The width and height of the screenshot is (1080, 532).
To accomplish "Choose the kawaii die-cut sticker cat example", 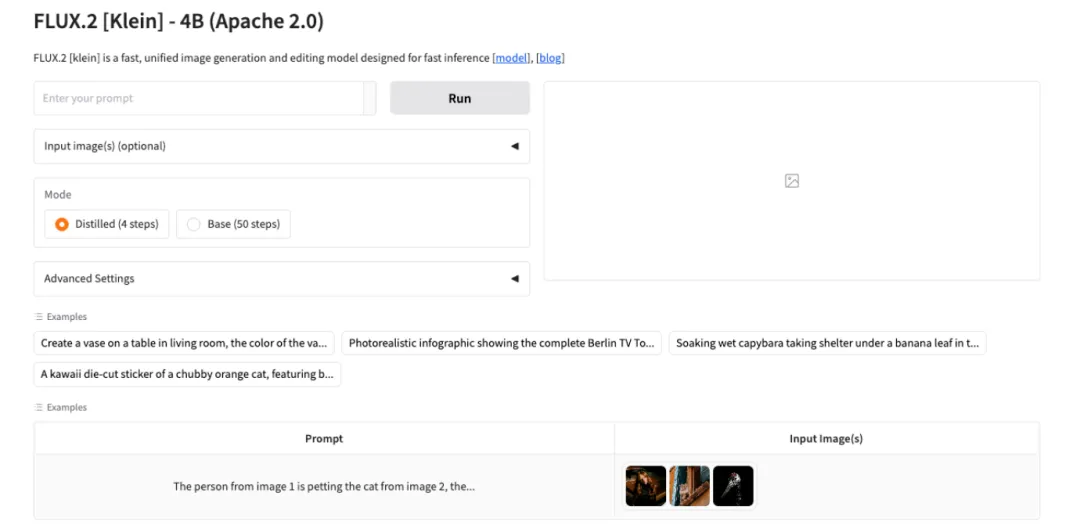I will [x=187, y=374].
